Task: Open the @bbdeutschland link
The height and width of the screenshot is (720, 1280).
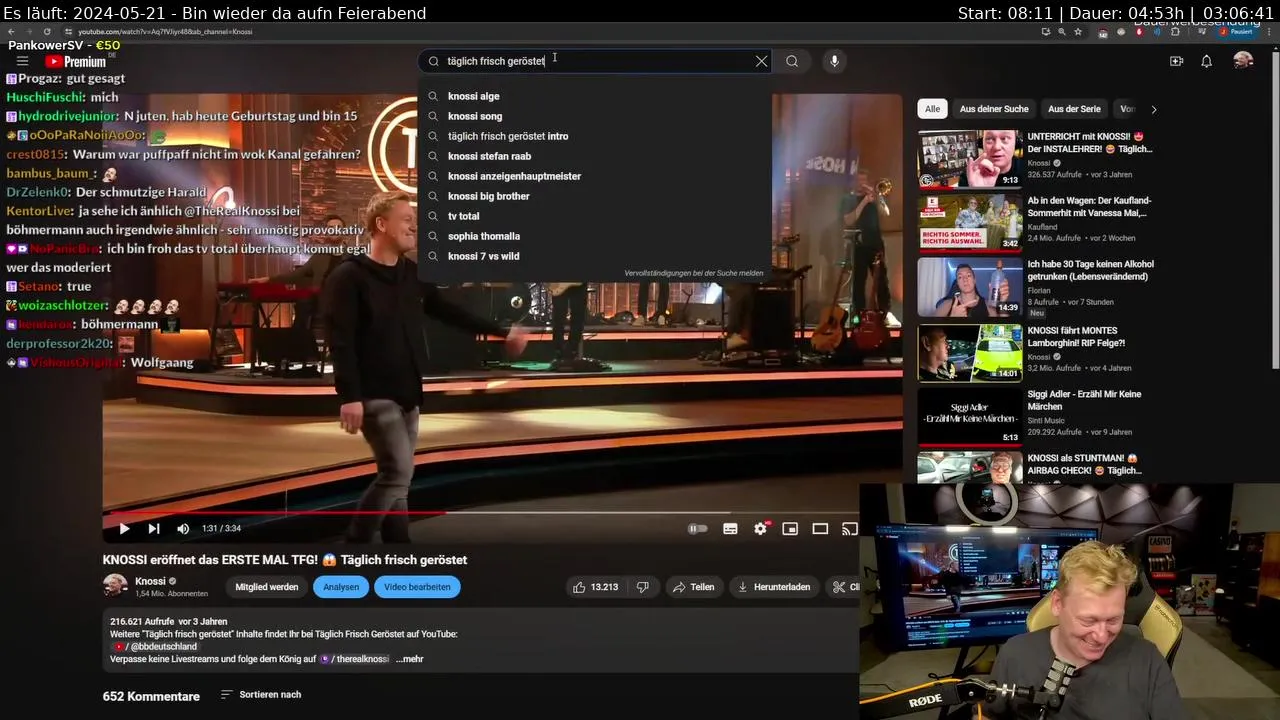Action: tap(158, 647)
